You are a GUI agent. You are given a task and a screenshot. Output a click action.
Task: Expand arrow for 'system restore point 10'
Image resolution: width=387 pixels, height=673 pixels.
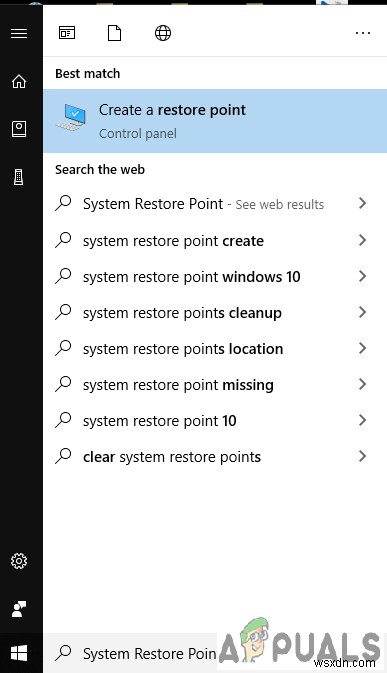click(x=363, y=420)
